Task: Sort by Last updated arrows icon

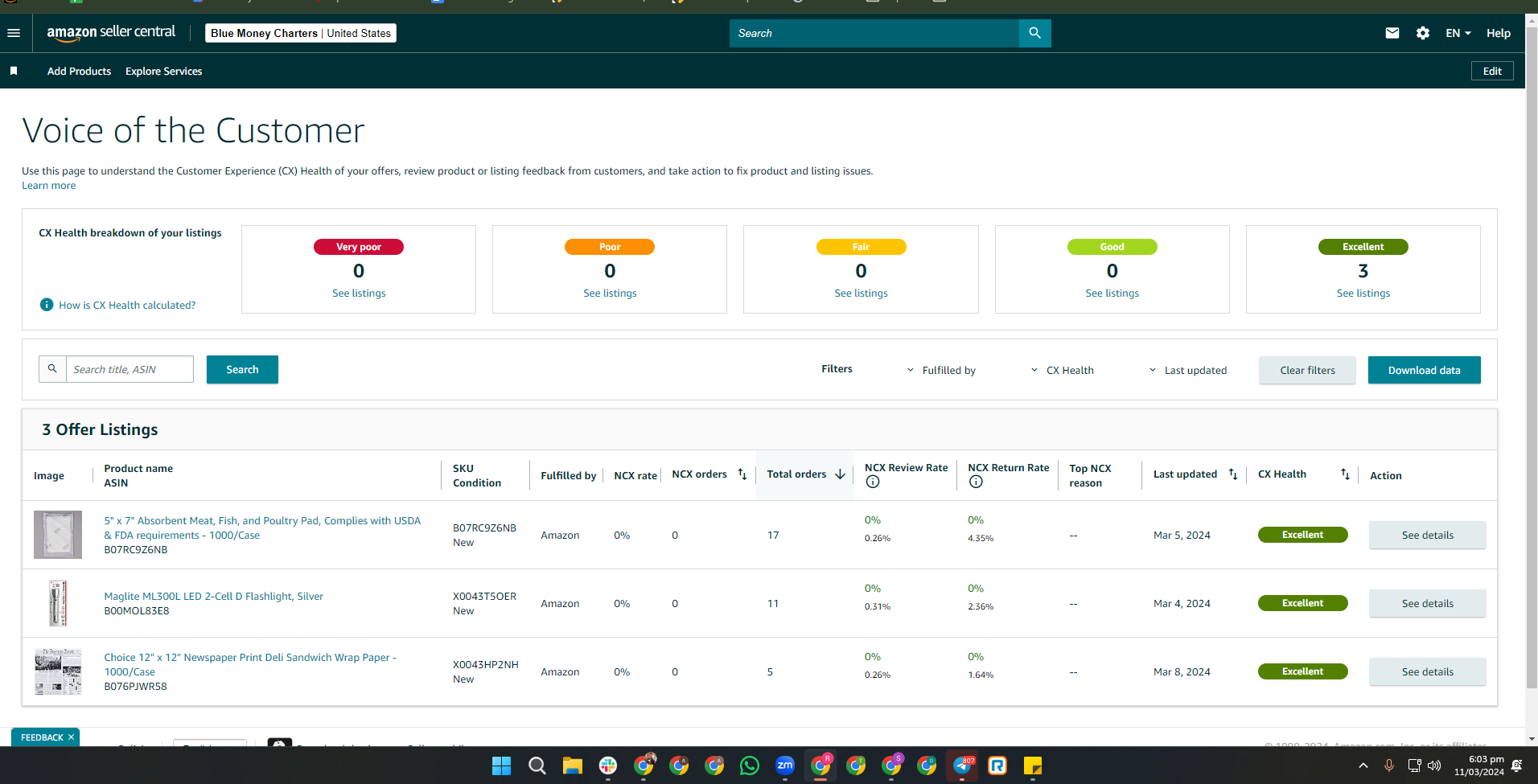Action: 1233,474
